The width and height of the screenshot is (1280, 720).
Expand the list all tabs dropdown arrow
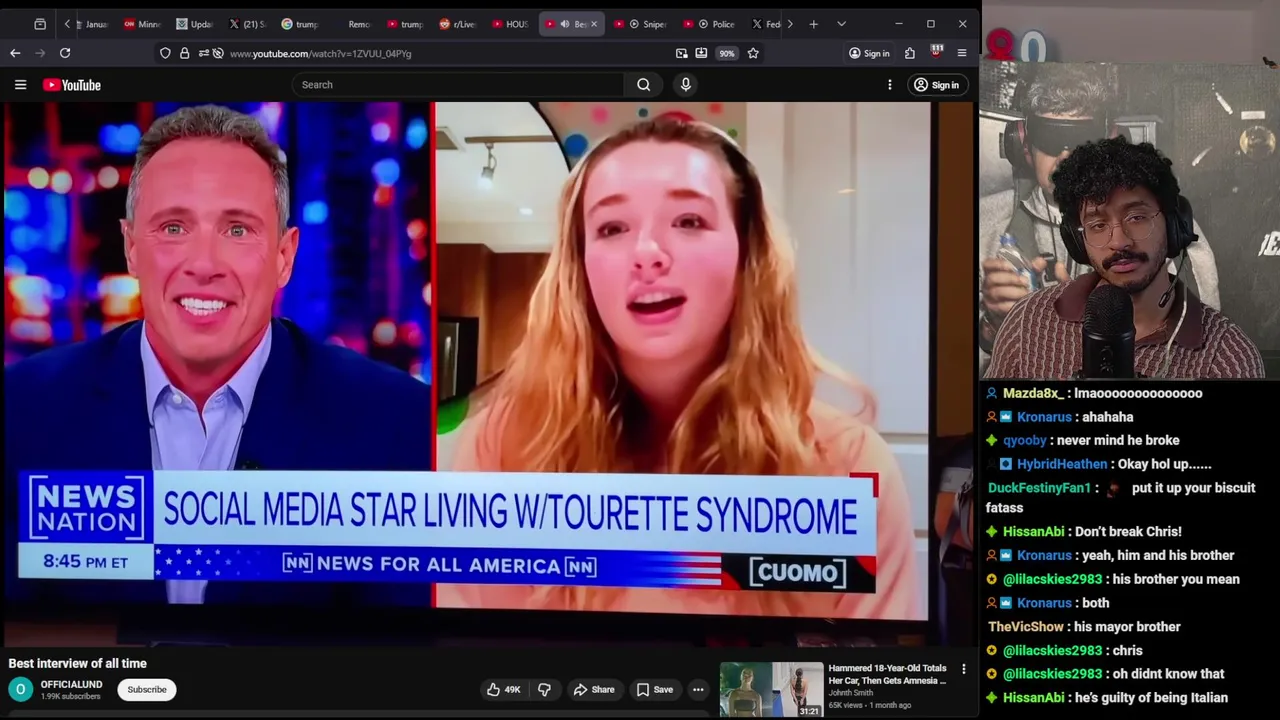tap(841, 24)
